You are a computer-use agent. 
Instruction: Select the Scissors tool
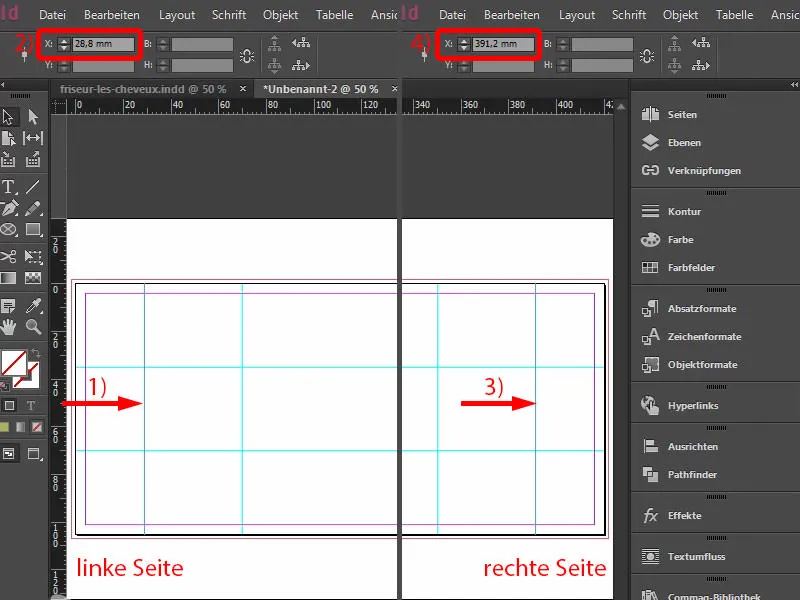(8, 256)
